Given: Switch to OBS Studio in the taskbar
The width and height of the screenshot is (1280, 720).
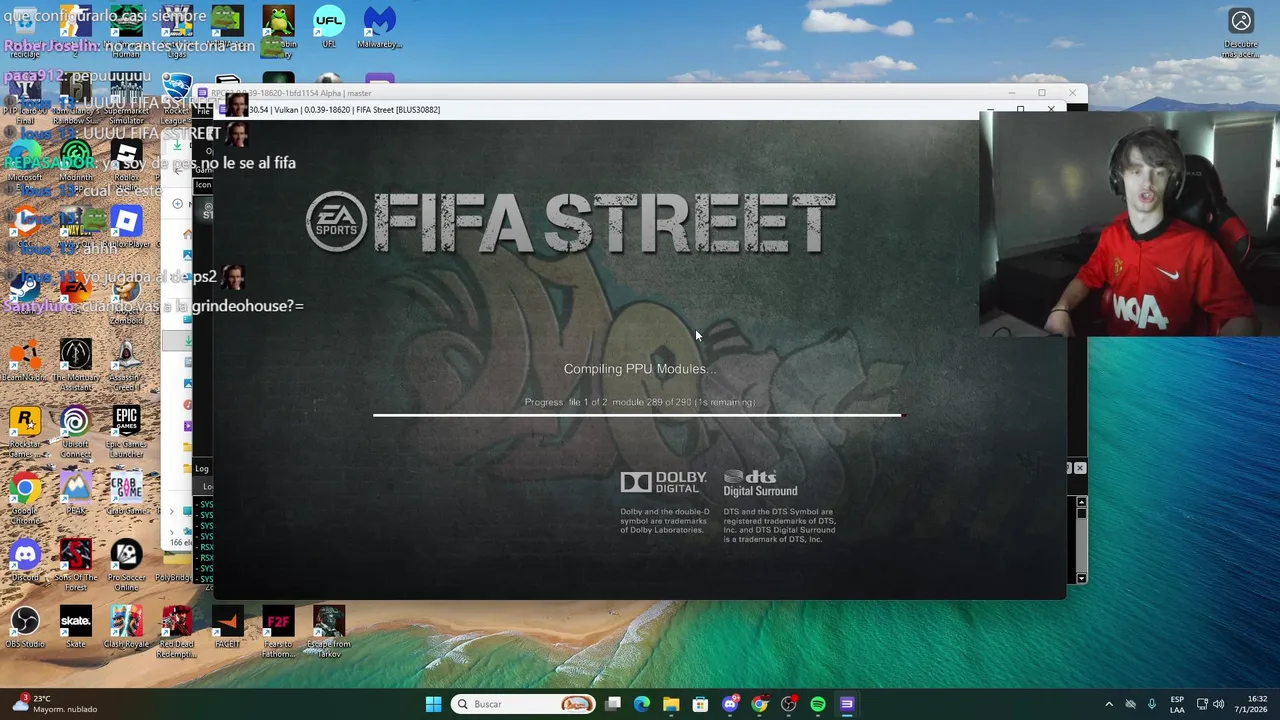Looking at the screenshot, I should tap(788, 704).
